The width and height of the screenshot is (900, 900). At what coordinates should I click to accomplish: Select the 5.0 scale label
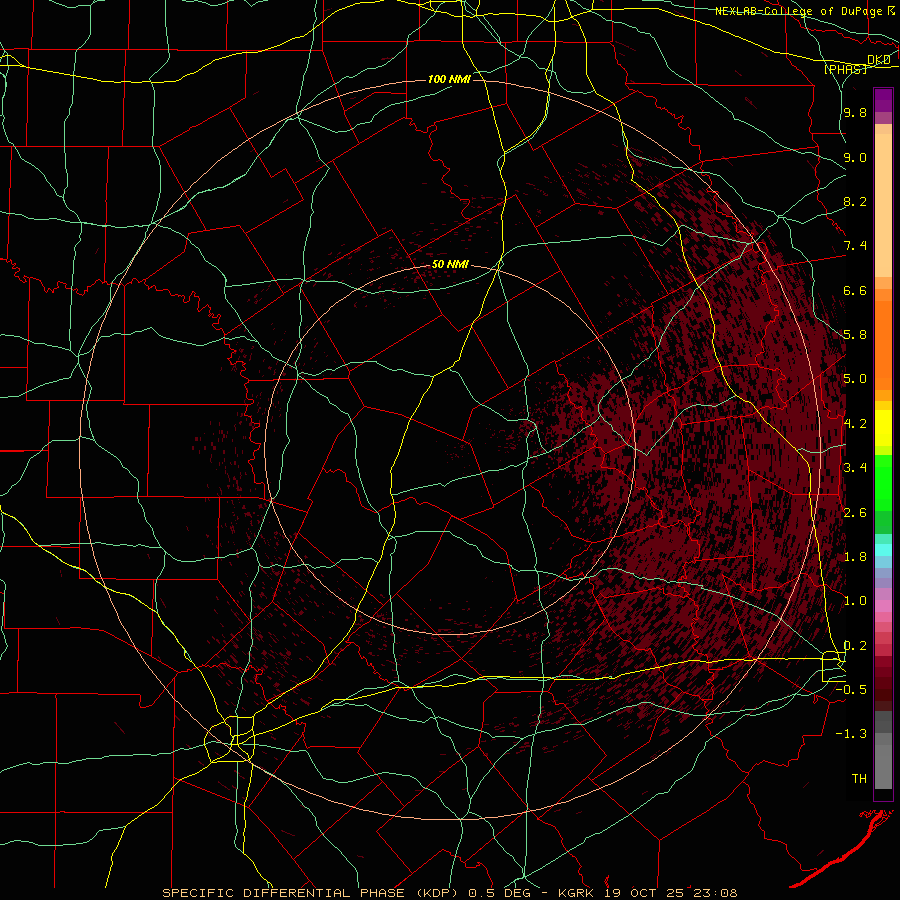(855, 379)
